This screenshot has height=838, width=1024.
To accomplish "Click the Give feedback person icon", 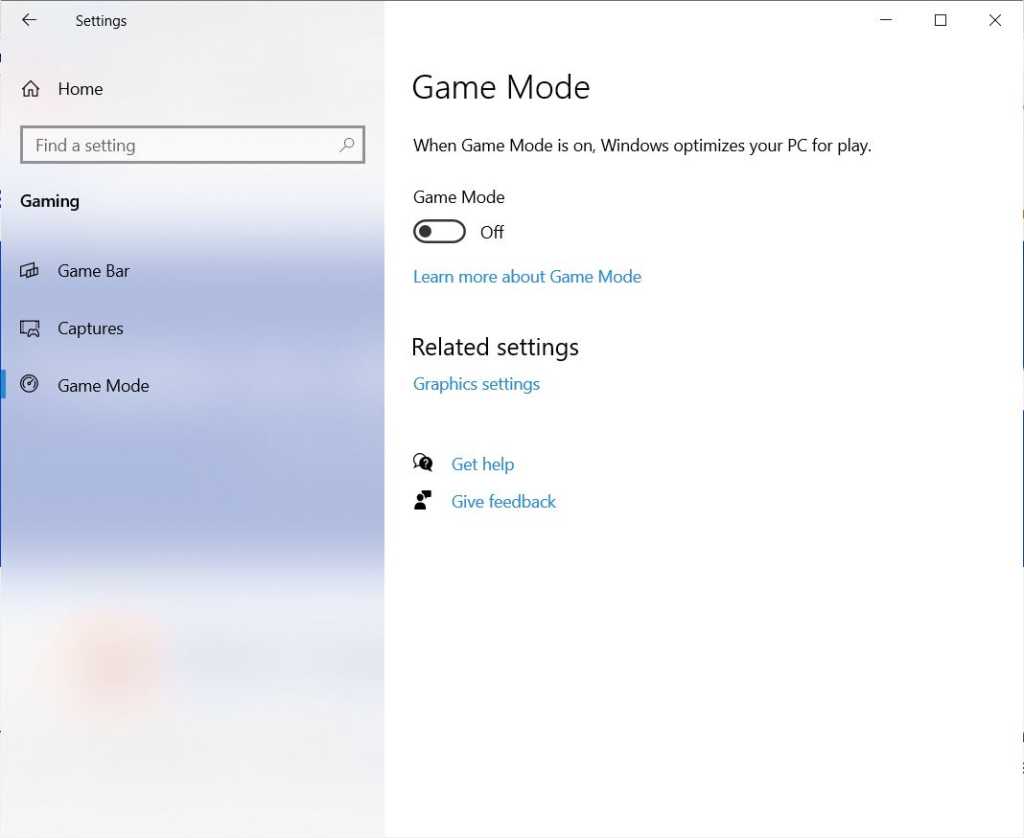I will [x=423, y=500].
